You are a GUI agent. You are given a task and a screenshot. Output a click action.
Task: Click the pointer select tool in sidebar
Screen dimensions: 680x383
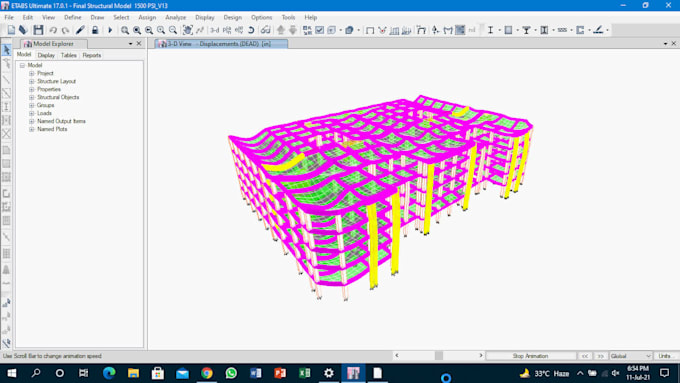[7, 50]
